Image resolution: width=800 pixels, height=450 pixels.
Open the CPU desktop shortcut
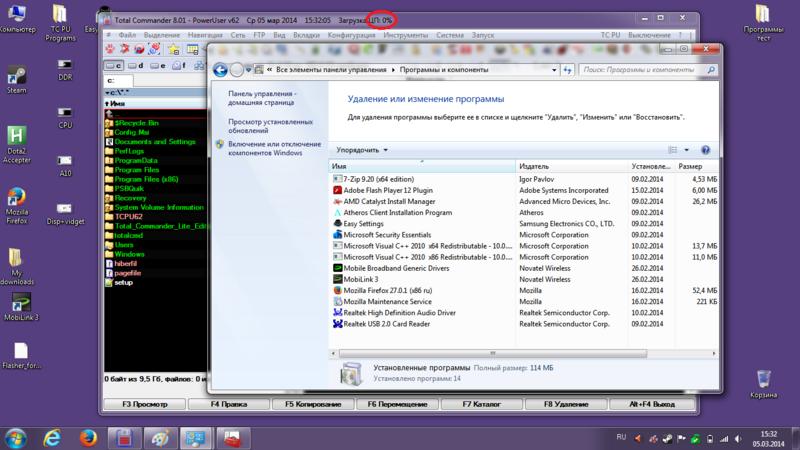pyautogui.click(x=65, y=118)
